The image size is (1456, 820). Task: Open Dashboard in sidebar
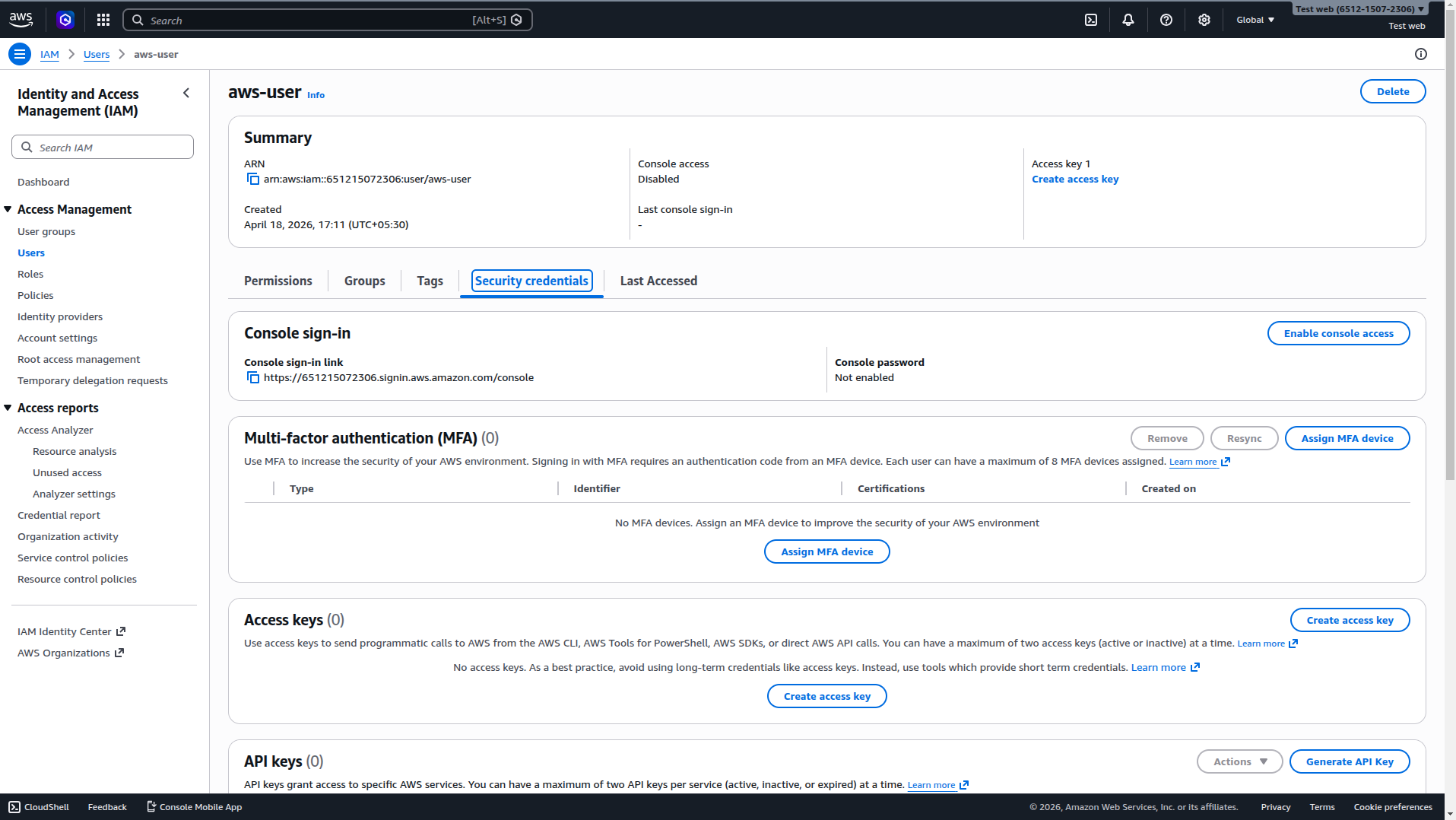[x=43, y=182]
